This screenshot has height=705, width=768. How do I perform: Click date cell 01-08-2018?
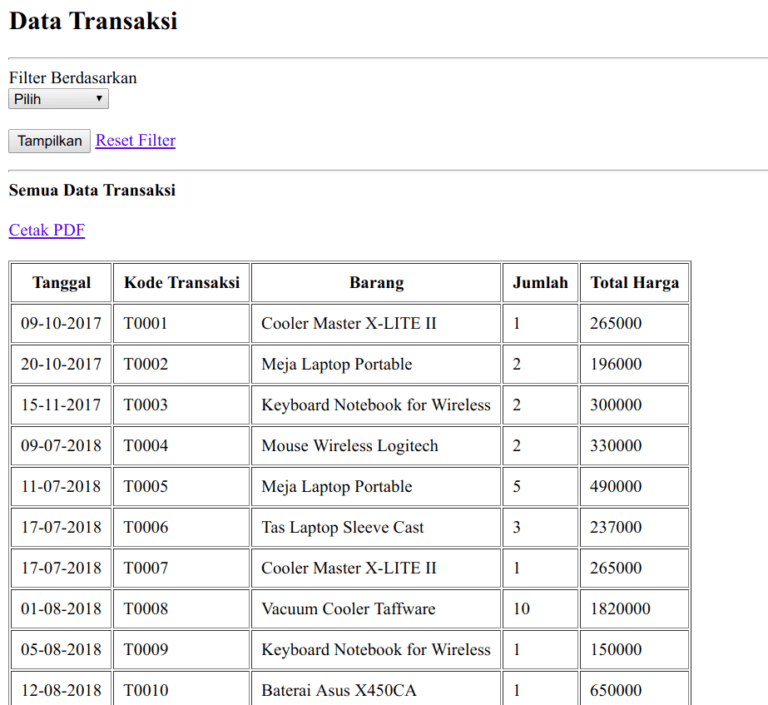(61, 608)
